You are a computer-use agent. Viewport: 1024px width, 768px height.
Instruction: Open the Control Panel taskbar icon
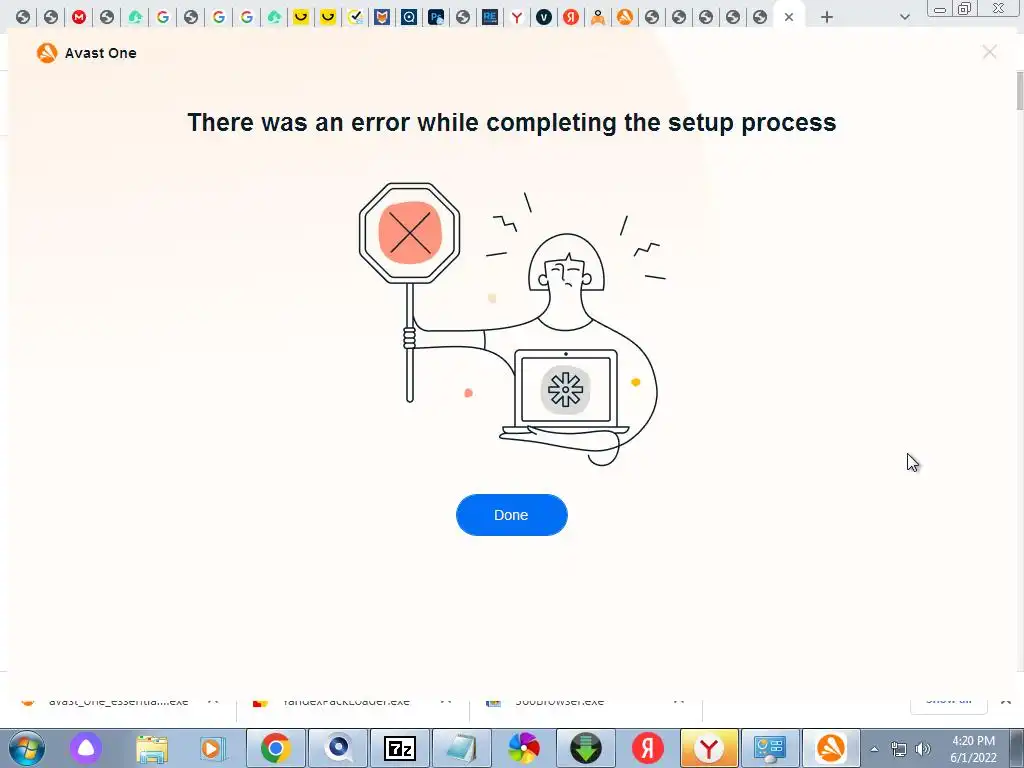tap(771, 748)
